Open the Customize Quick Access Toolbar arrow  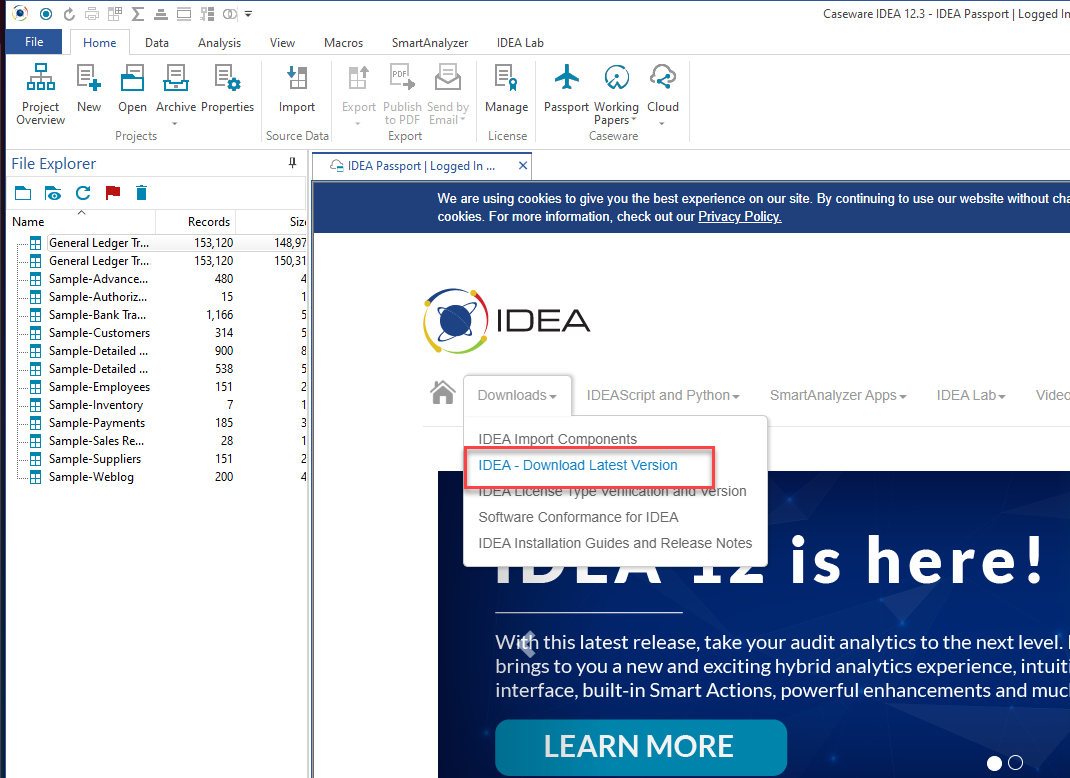(x=248, y=14)
